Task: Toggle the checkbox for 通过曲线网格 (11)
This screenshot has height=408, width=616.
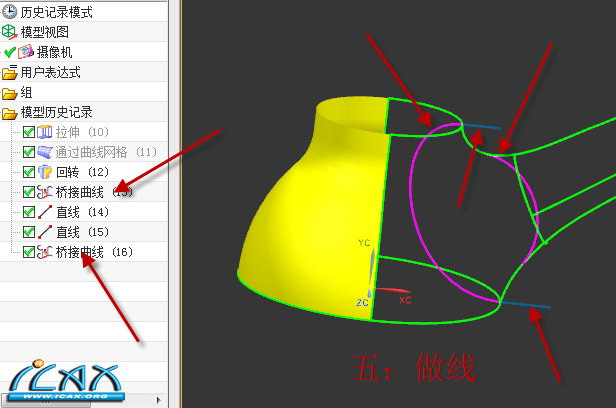Action: [x=29, y=152]
